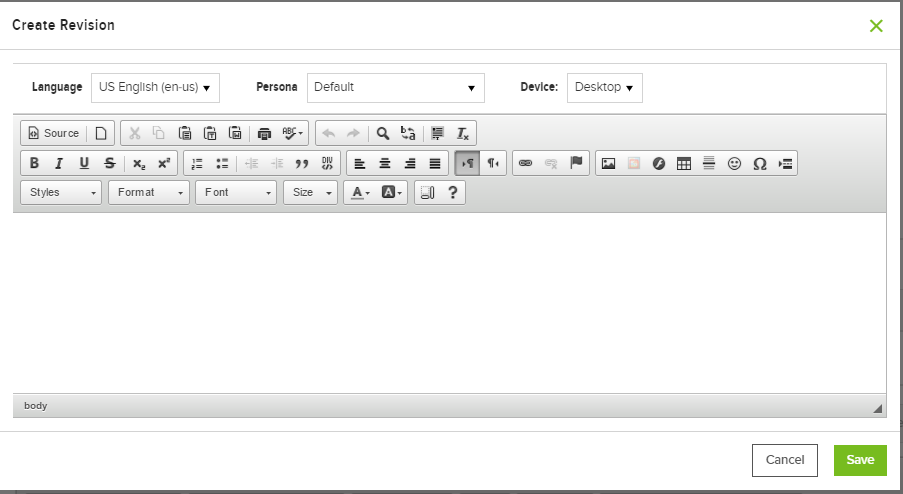Click the green Save button
This screenshot has width=903, height=494.
[860, 460]
